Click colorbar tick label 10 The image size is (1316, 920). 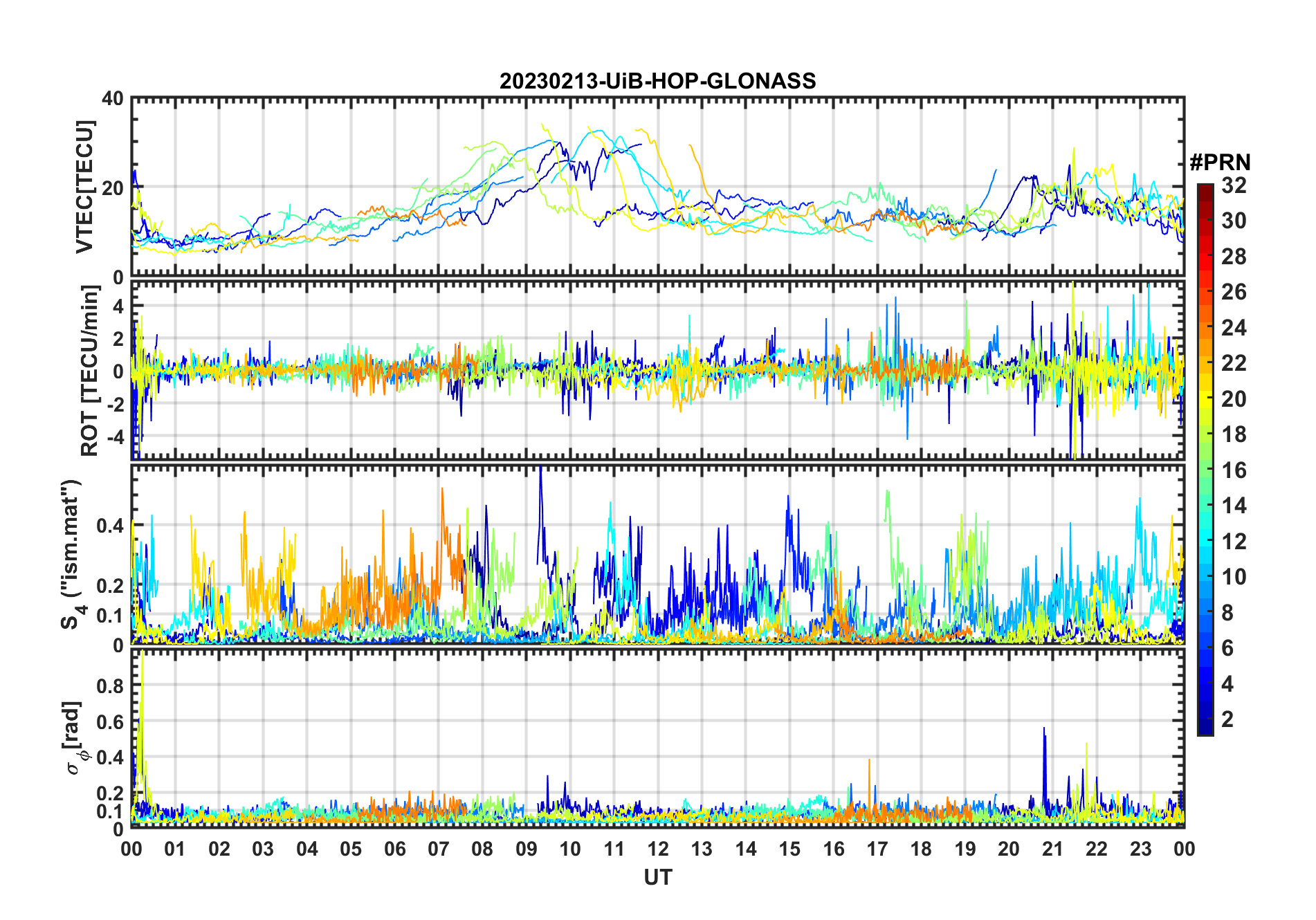(x=1234, y=577)
